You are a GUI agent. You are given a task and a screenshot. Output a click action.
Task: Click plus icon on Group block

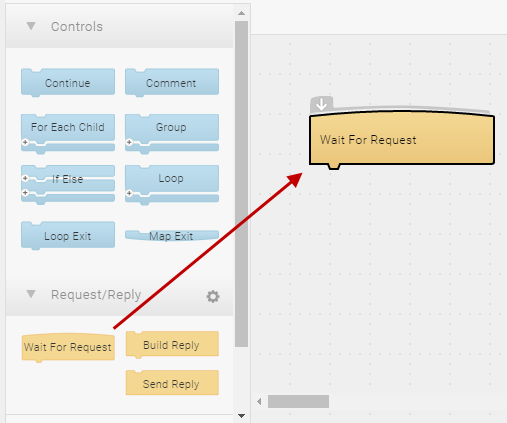point(129,142)
